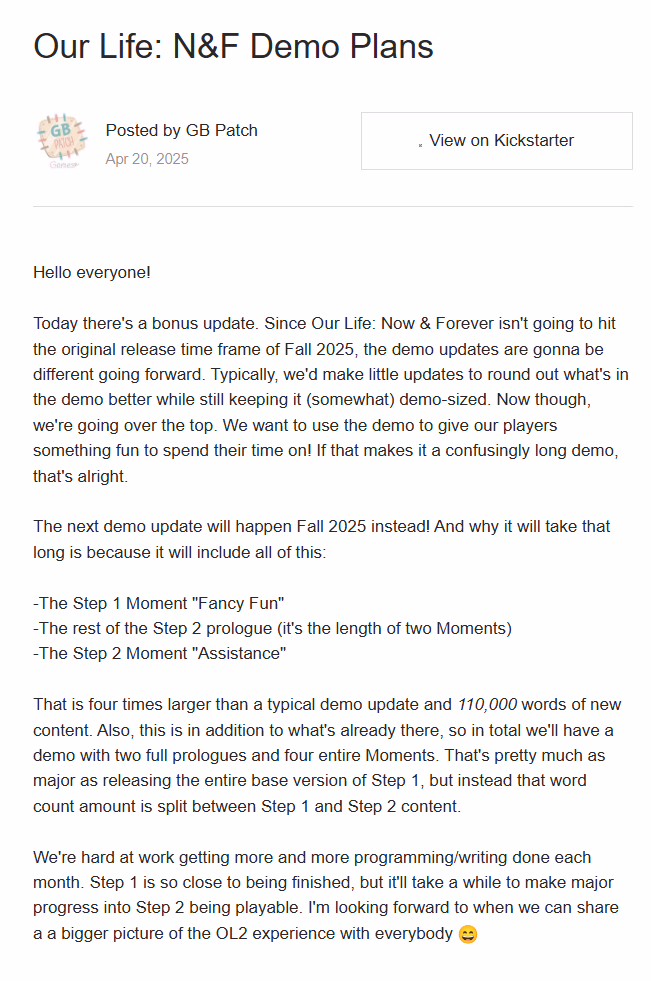651x981 pixels.
Task: Click the grinning emoji at the end
Action: tap(468, 936)
